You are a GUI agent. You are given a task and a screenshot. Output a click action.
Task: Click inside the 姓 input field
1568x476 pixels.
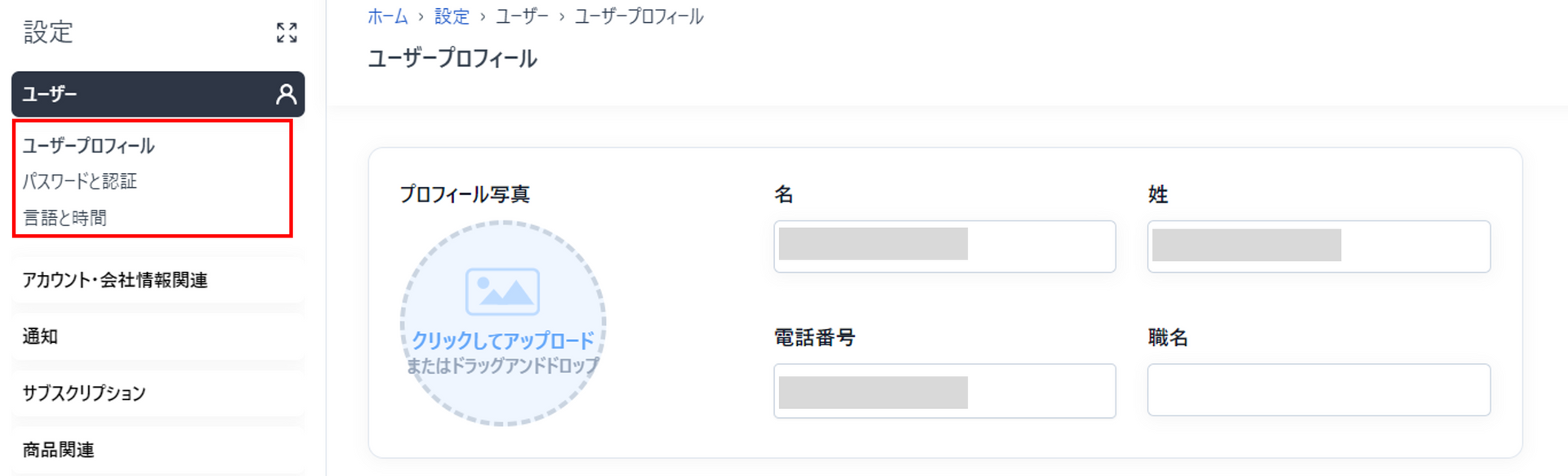coord(1319,246)
